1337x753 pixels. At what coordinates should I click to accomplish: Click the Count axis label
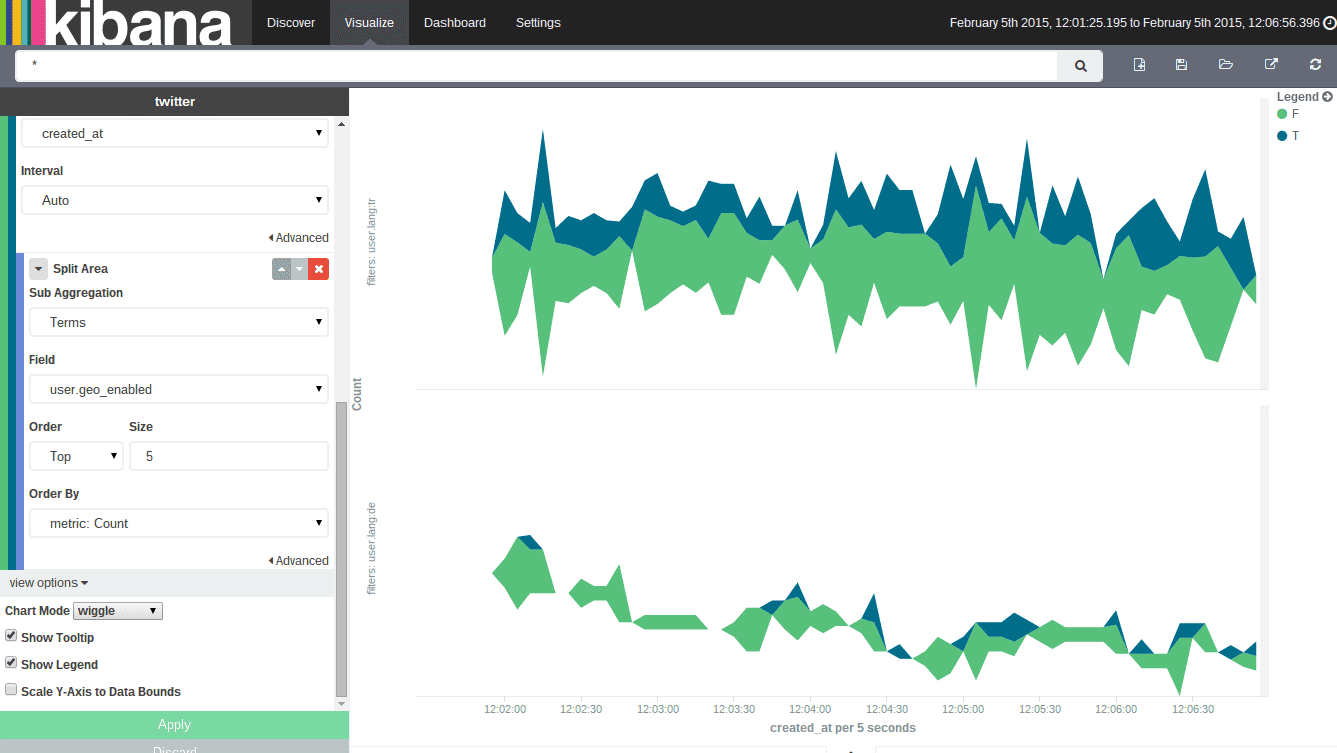click(357, 394)
